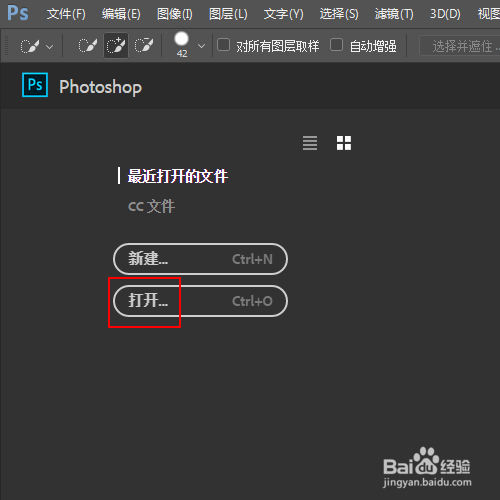Click the Photoshop home logo icon
Screen dimensions: 500x500
35,85
